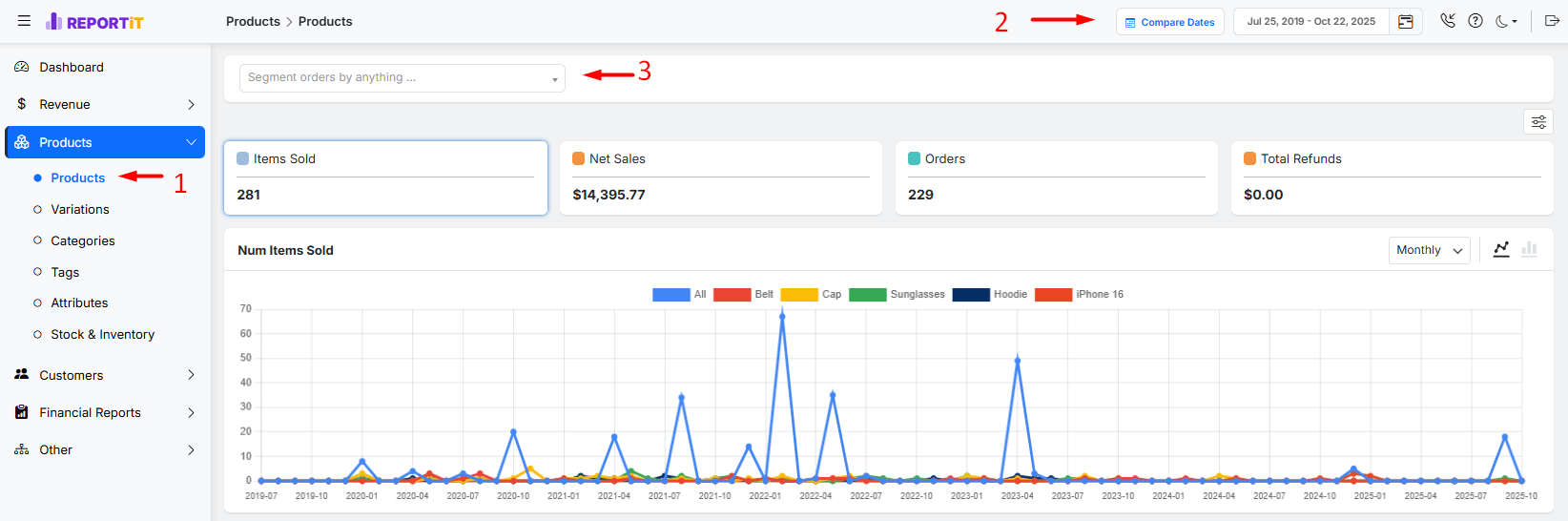Click the Customers people icon

(x=22, y=375)
